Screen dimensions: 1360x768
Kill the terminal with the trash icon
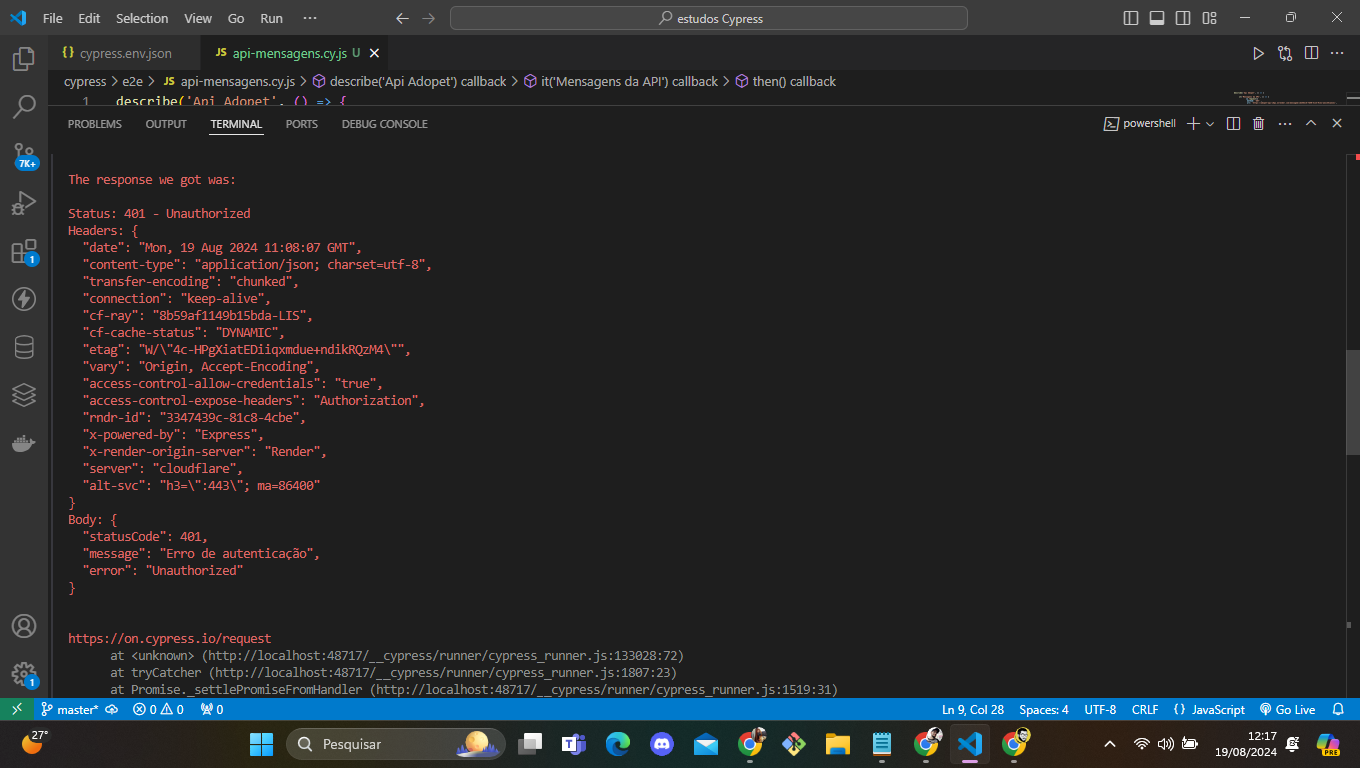click(1259, 124)
